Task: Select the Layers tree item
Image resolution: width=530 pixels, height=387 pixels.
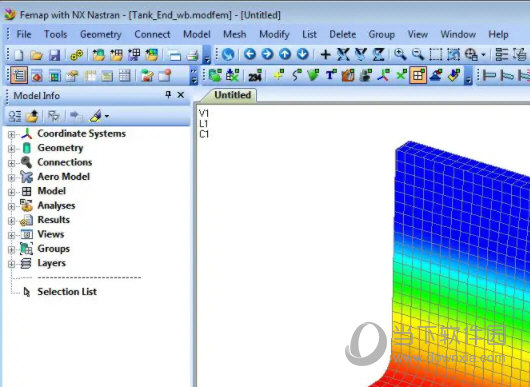Action: coord(51,263)
